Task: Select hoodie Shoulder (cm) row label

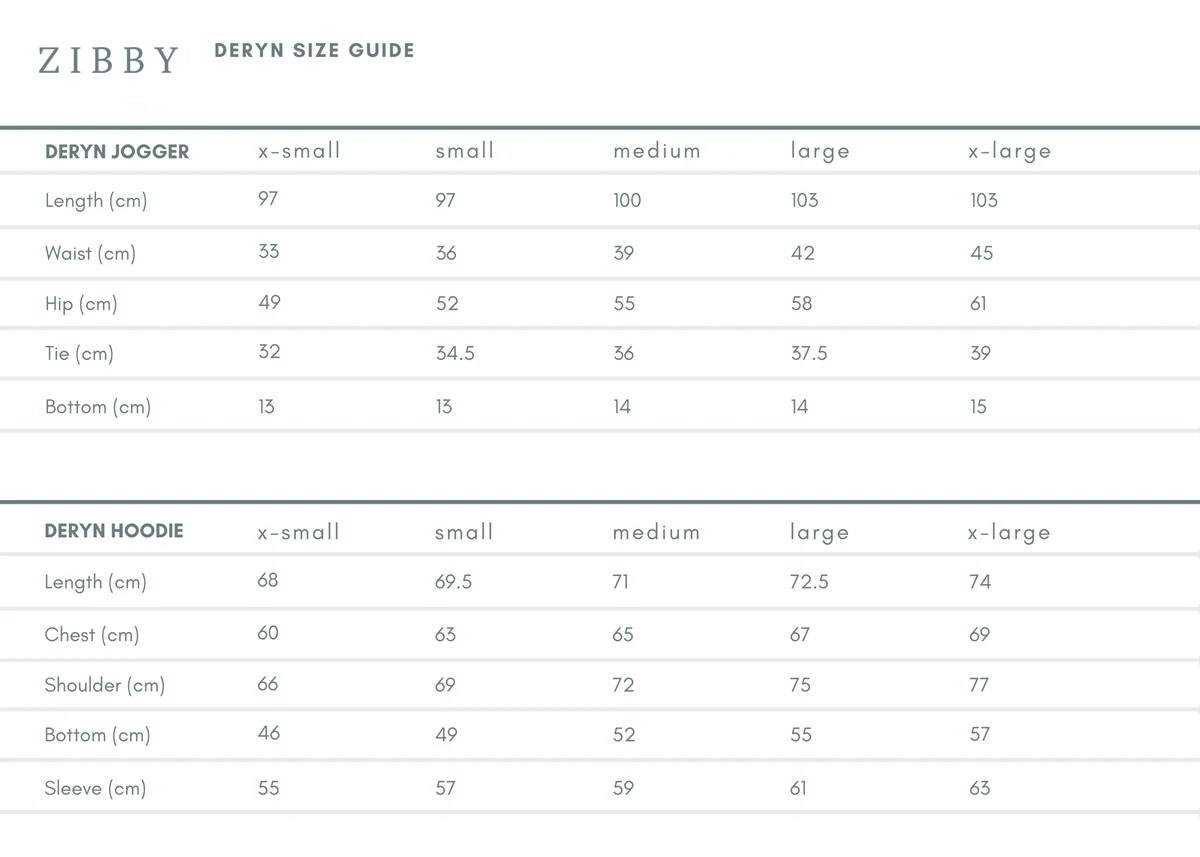Action: [104, 685]
